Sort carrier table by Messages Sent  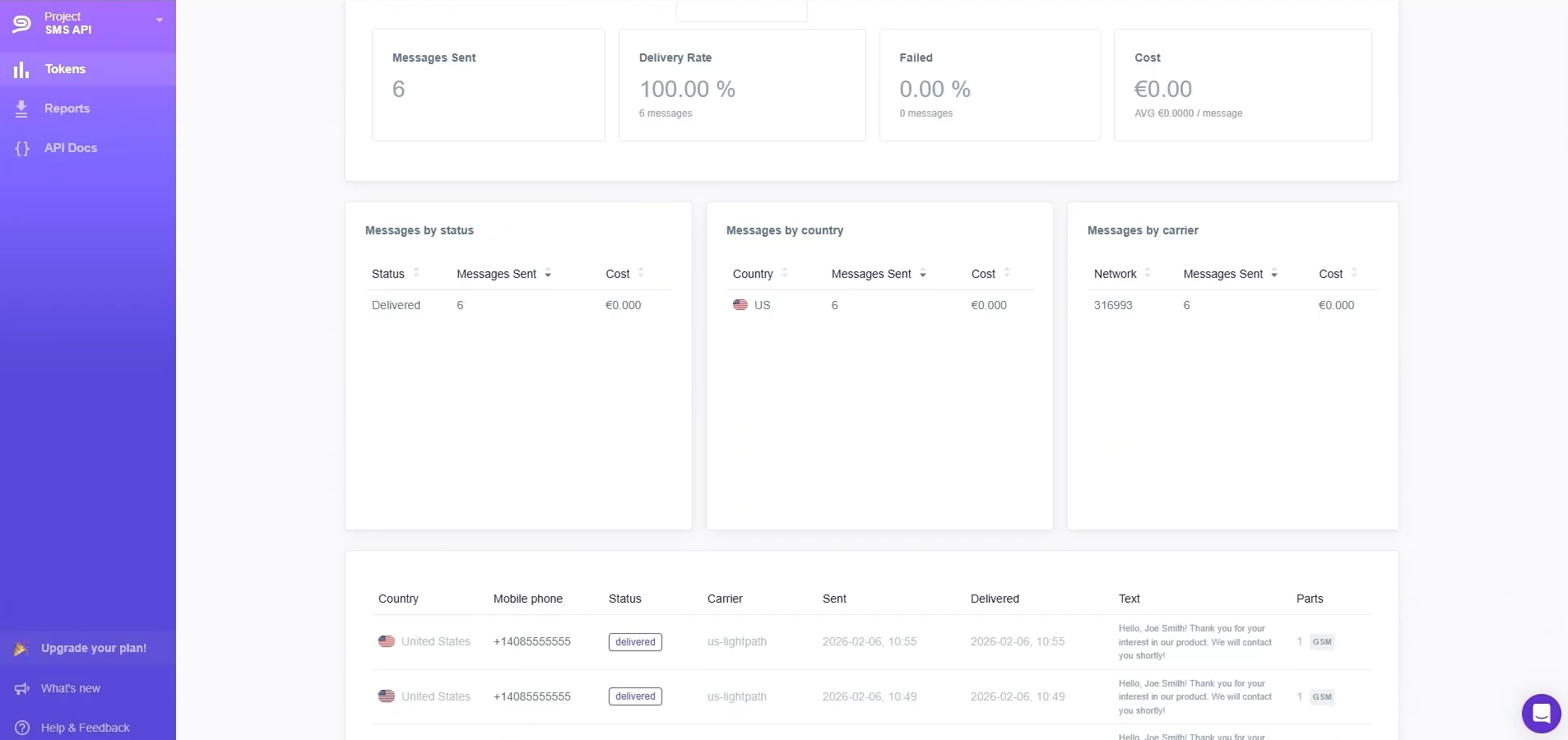click(x=1231, y=274)
